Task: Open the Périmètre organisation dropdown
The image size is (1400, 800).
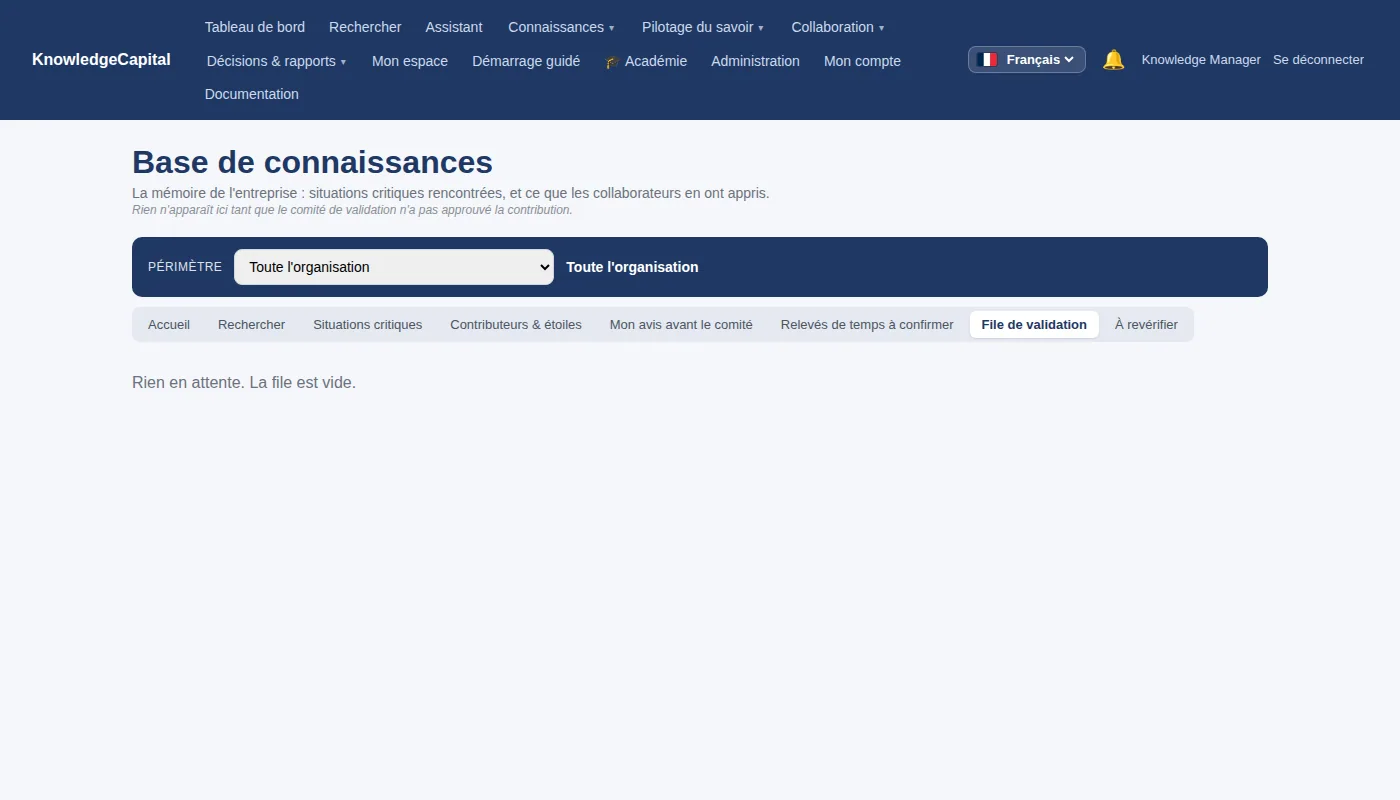Action: 394,267
